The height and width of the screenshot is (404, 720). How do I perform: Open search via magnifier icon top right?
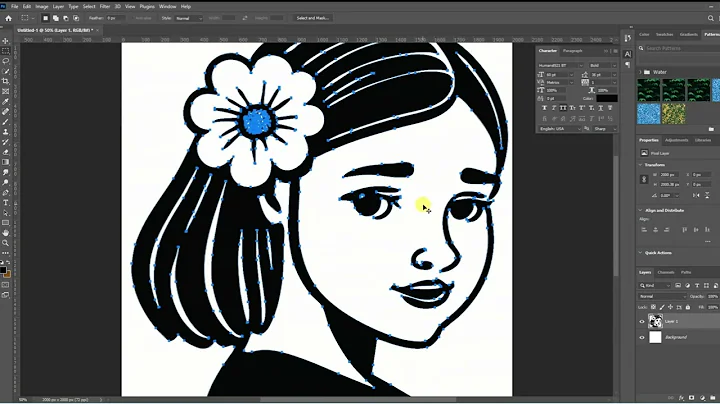point(711,18)
